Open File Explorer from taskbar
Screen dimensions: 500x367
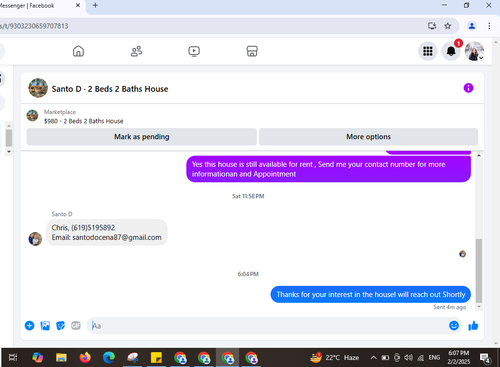point(61,358)
